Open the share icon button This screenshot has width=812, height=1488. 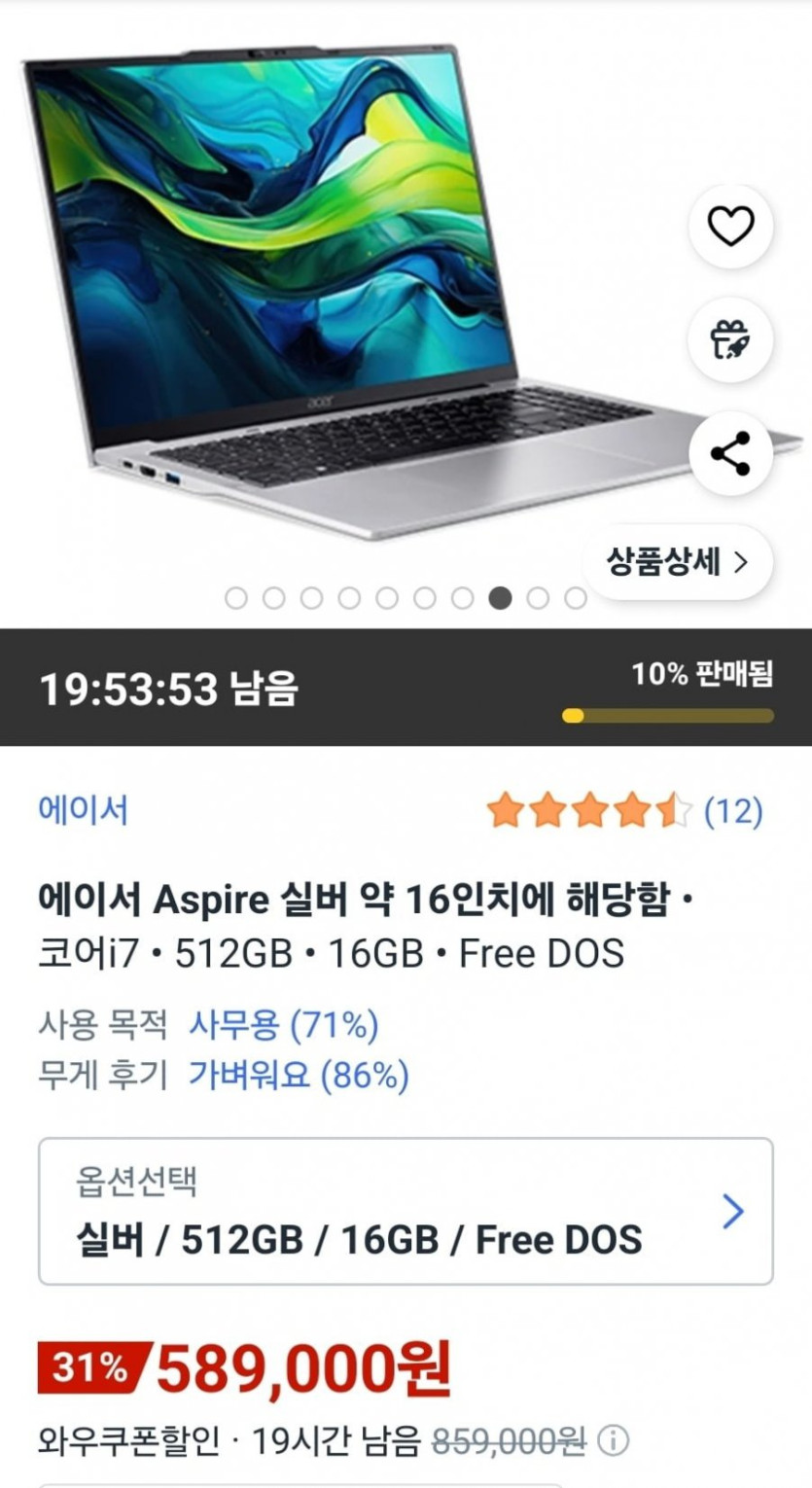pyautogui.click(x=730, y=453)
